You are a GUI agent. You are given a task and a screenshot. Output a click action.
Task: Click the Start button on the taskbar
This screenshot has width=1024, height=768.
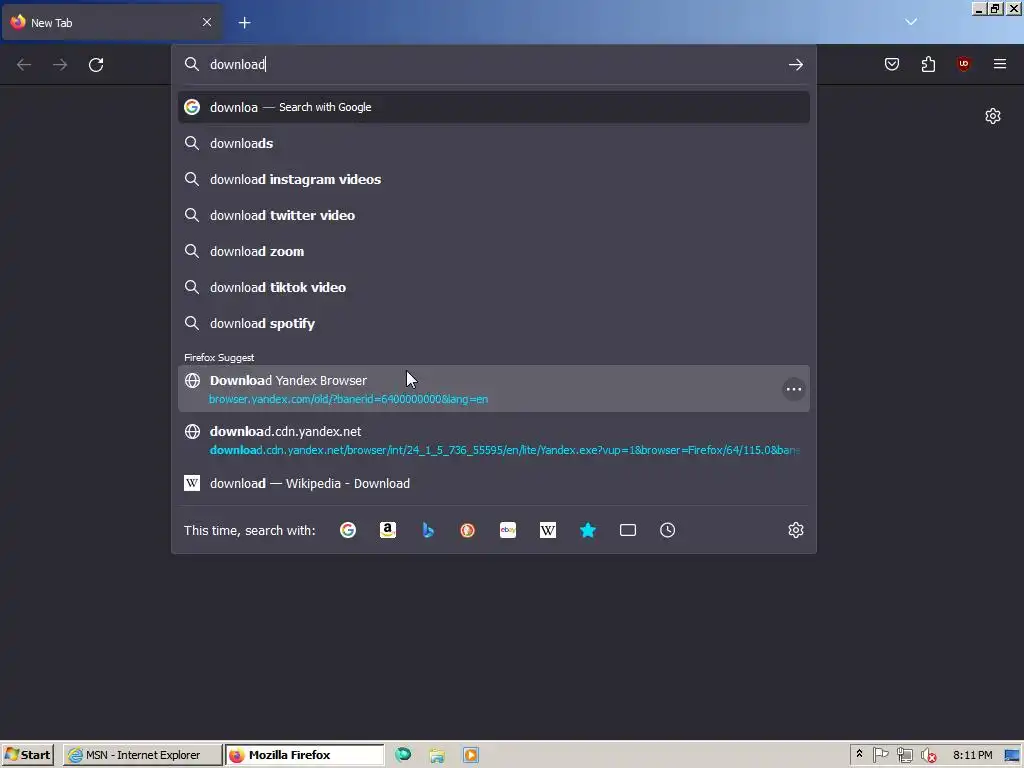pyautogui.click(x=27, y=755)
